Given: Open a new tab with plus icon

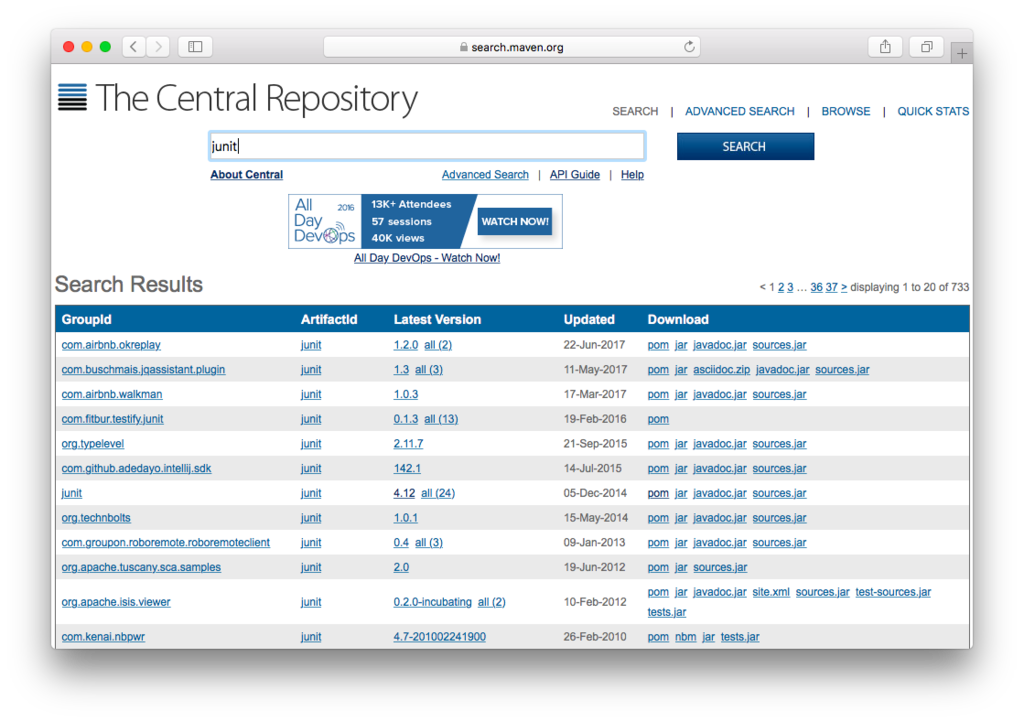Looking at the screenshot, I should (x=962, y=54).
